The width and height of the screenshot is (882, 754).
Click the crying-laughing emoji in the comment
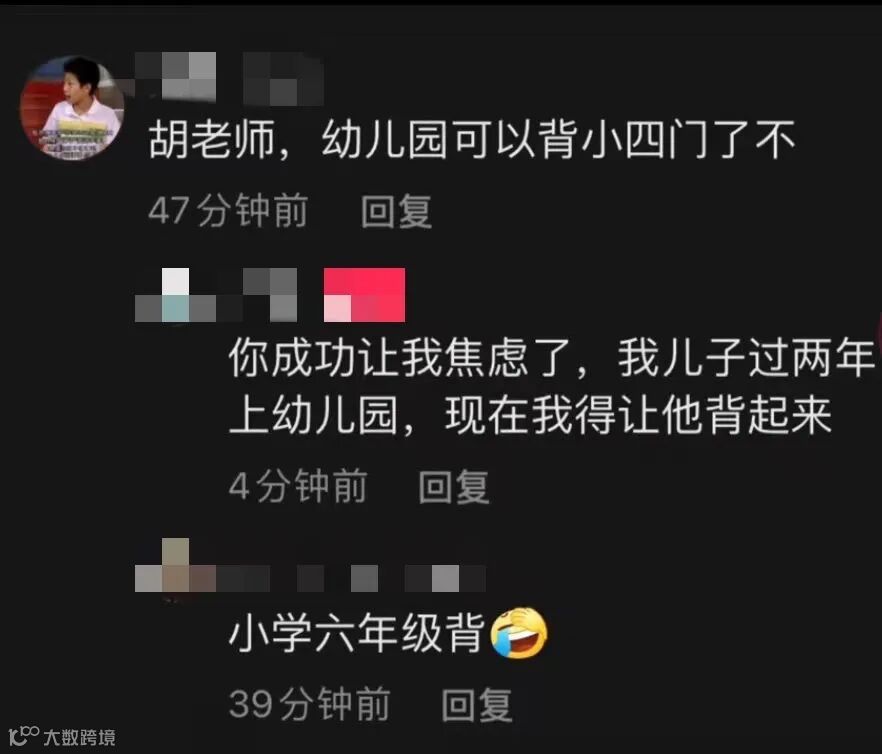tap(519, 632)
